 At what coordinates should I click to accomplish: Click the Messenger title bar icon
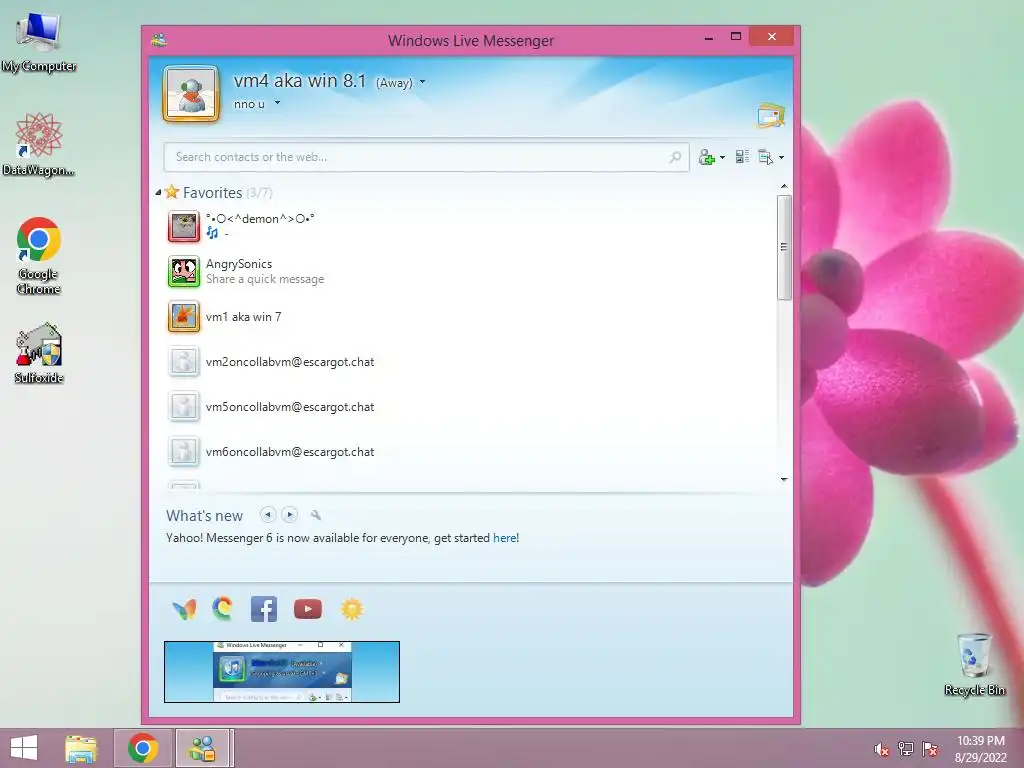click(x=159, y=40)
